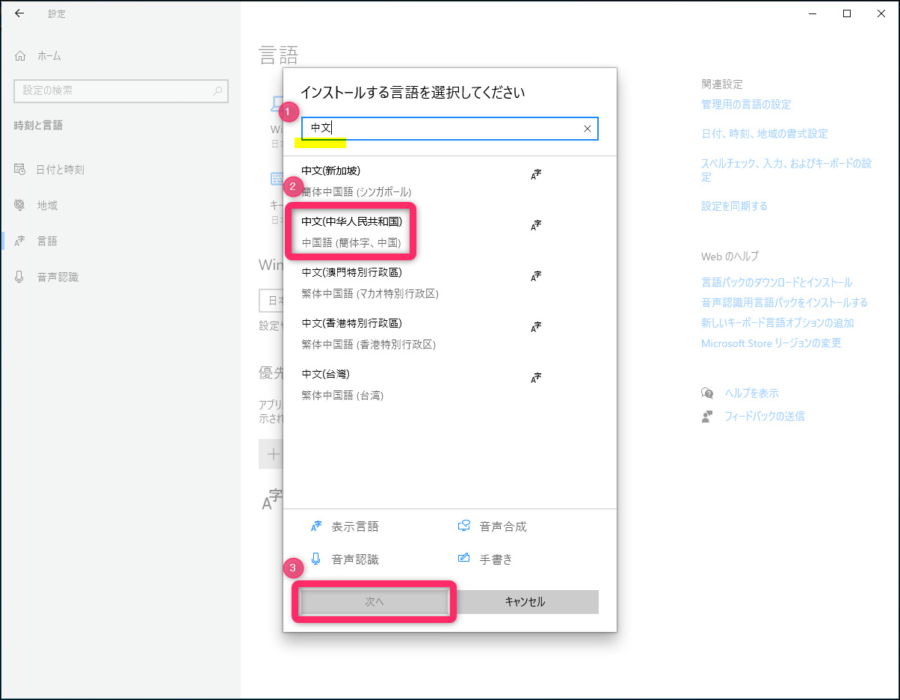This screenshot has width=900, height=700.
Task: Click the 設定の検索 search box
Action: tap(120, 90)
